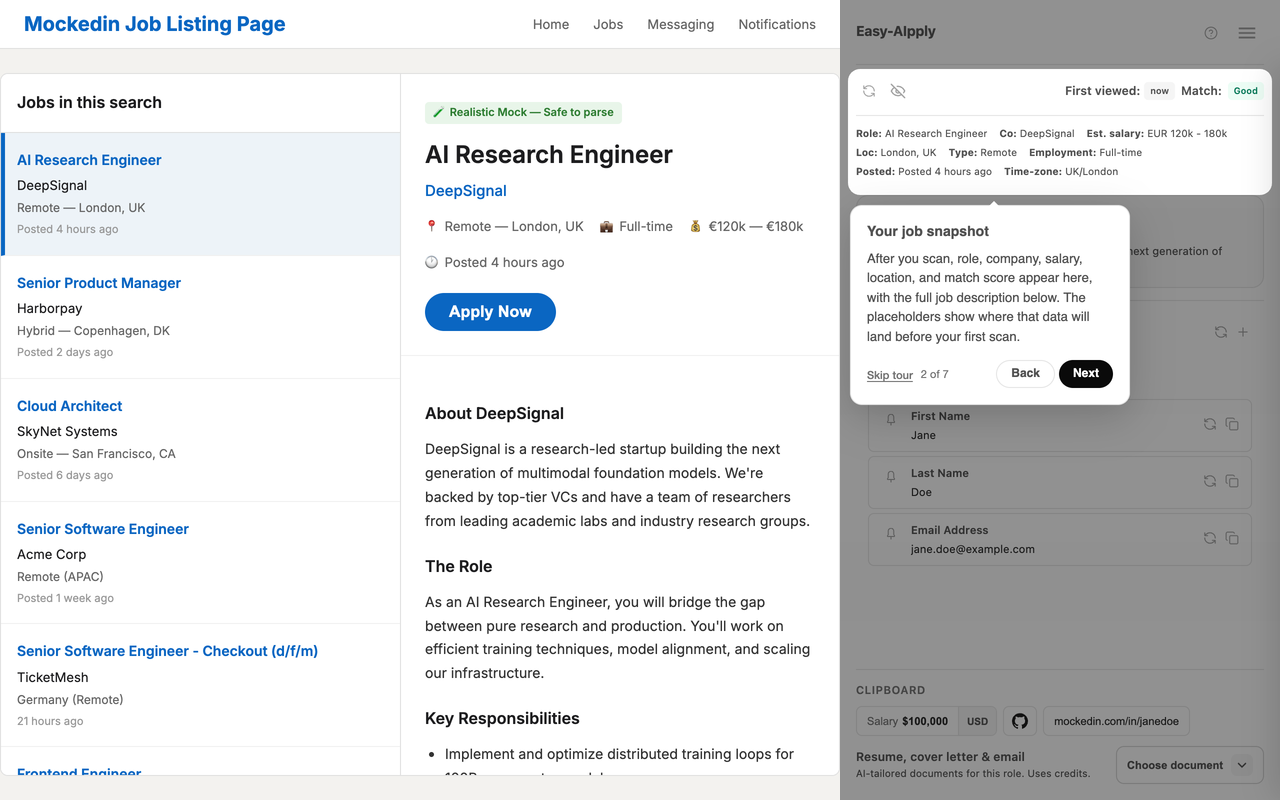This screenshot has height=800, width=1280.
Task: Click the Harborpay company name
Action: (x=50, y=309)
